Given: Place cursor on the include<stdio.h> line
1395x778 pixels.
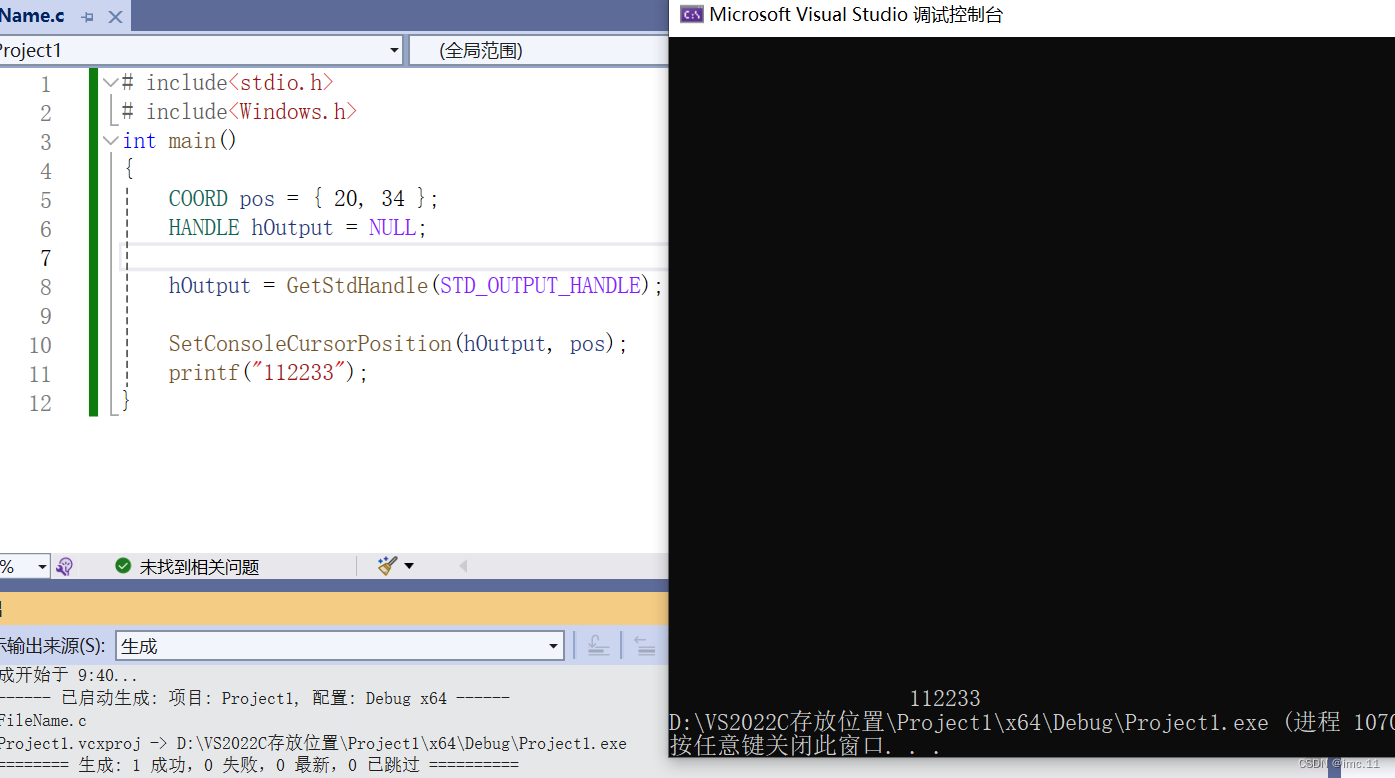Looking at the screenshot, I should 227,83.
